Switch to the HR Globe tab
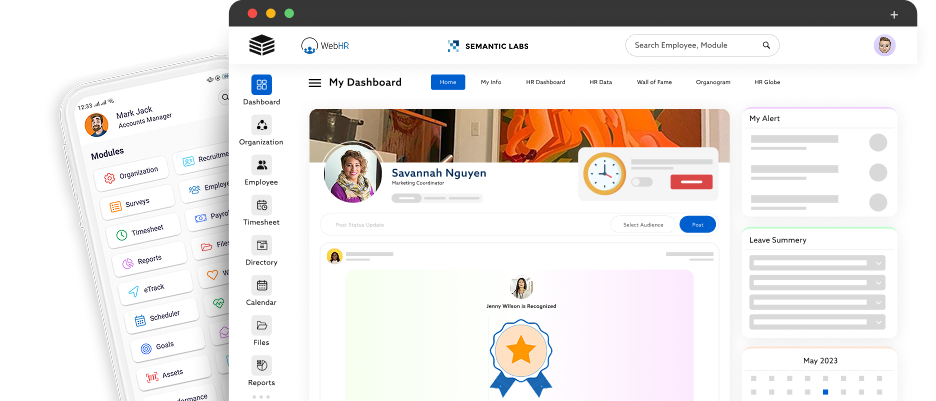 click(x=767, y=82)
